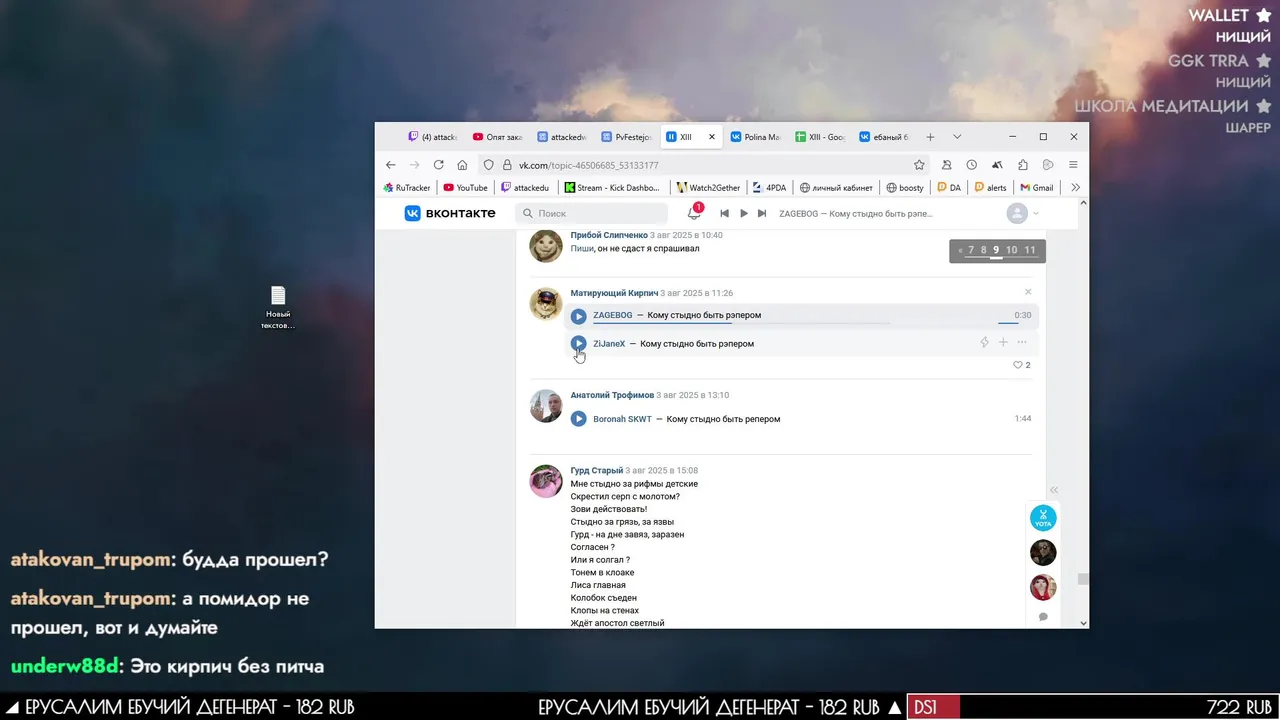Click the VKontakte logo
The image size is (1280, 720).
(450, 213)
